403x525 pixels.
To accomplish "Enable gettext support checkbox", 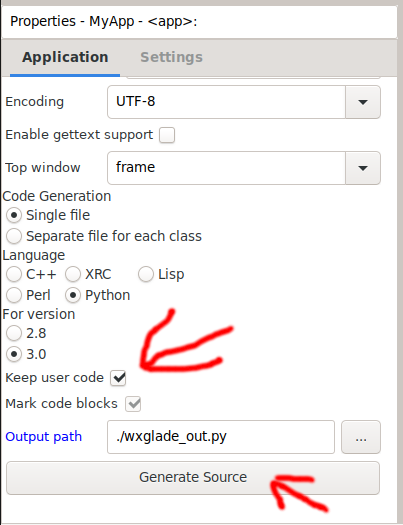I will click(167, 135).
